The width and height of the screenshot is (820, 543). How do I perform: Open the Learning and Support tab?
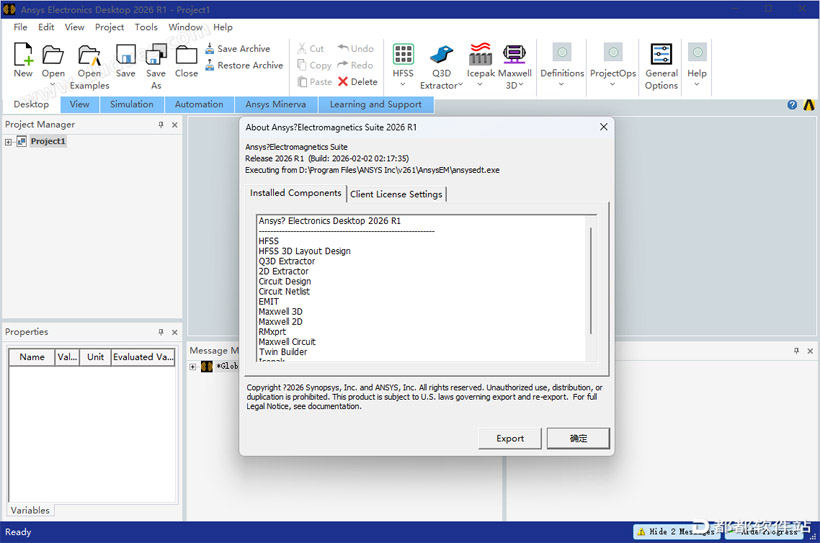tap(375, 104)
